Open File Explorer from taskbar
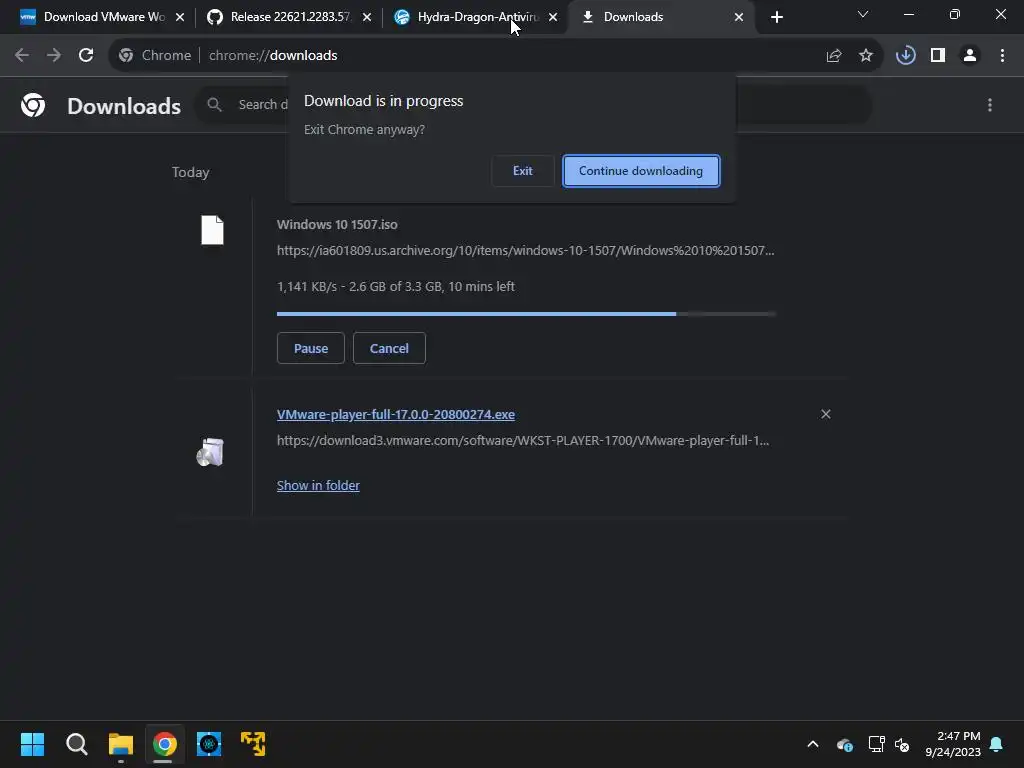The image size is (1024, 768). tap(121, 744)
